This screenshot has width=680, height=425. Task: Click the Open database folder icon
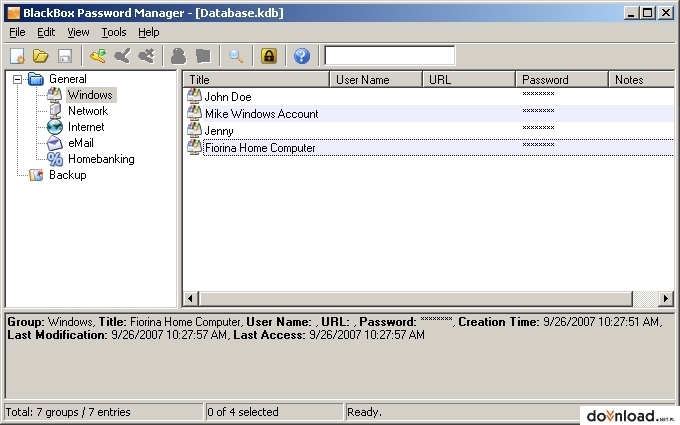click(x=41, y=56)
